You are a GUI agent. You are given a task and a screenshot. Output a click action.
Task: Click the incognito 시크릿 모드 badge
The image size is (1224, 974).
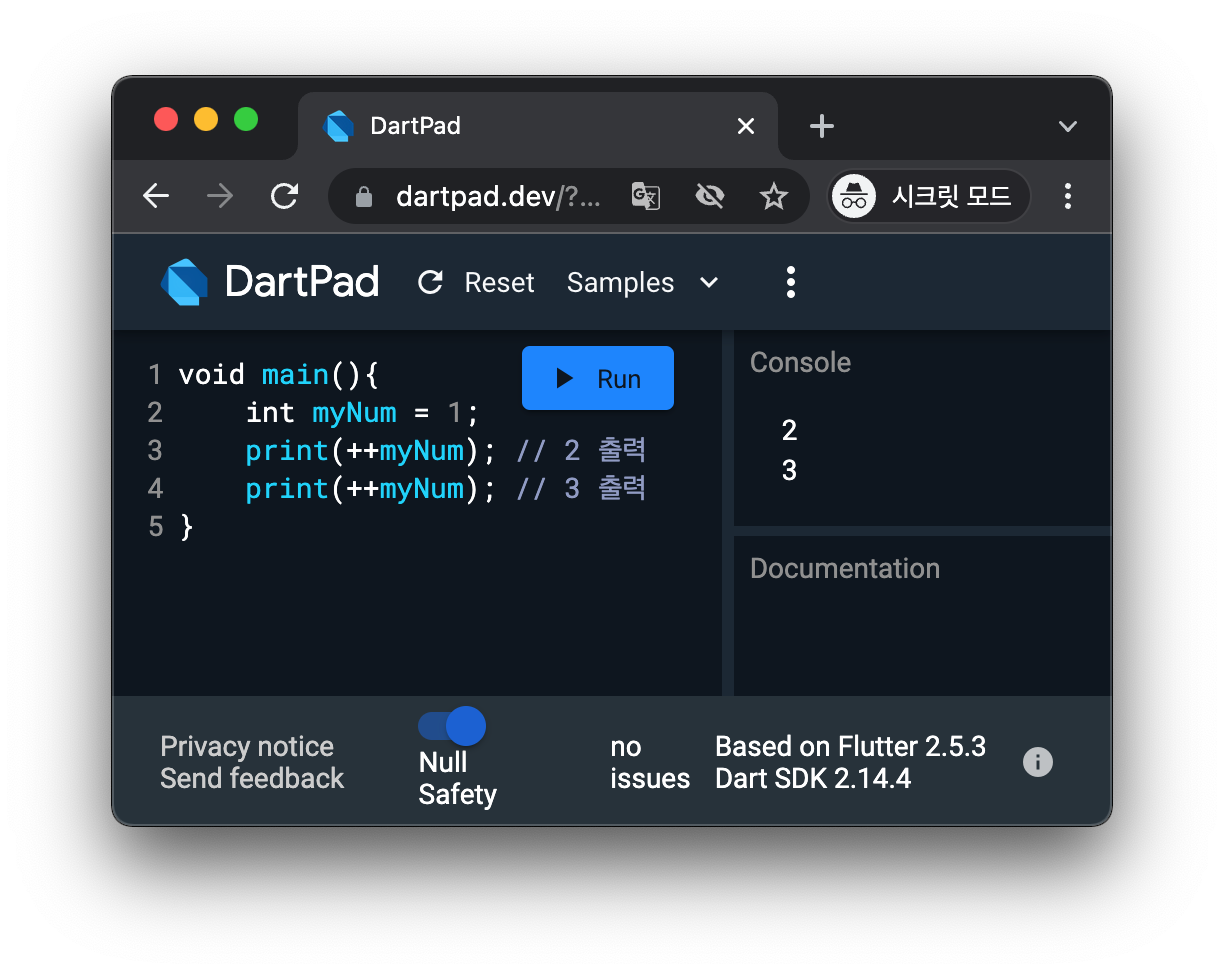pyautogui.click(x=930, y=196)
